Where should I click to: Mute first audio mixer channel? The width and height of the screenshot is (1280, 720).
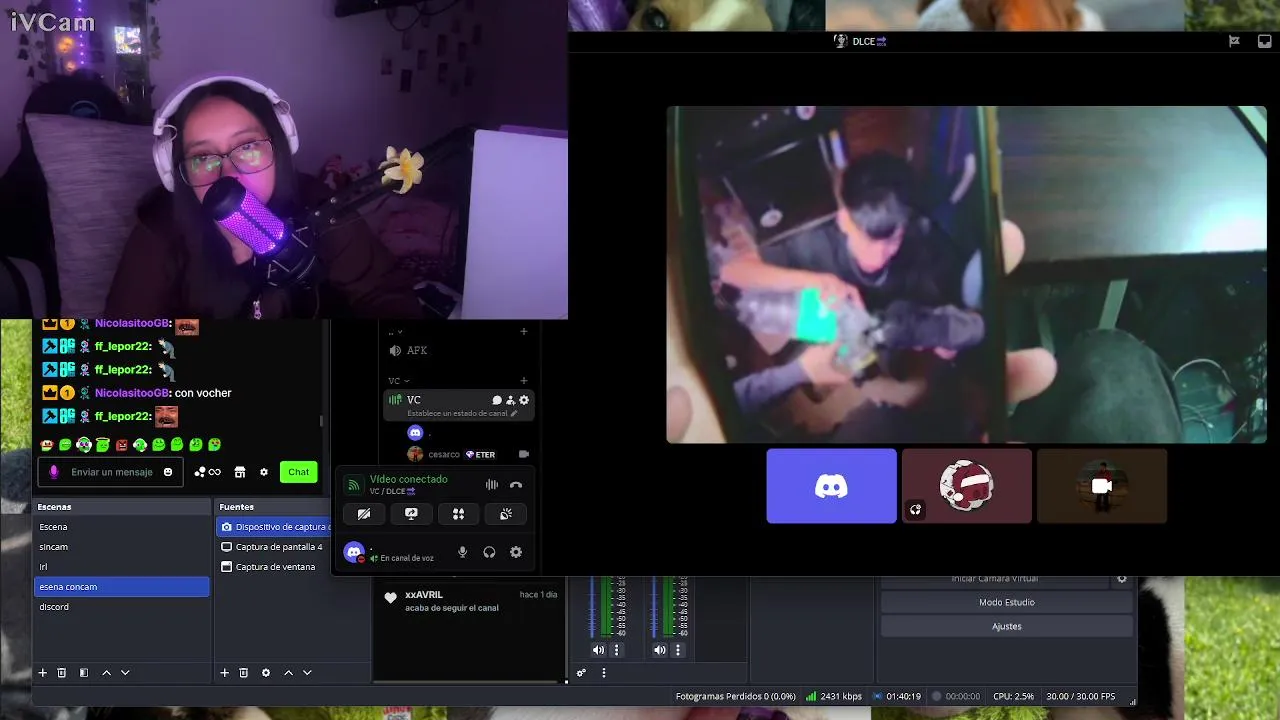tap(598, 650)
